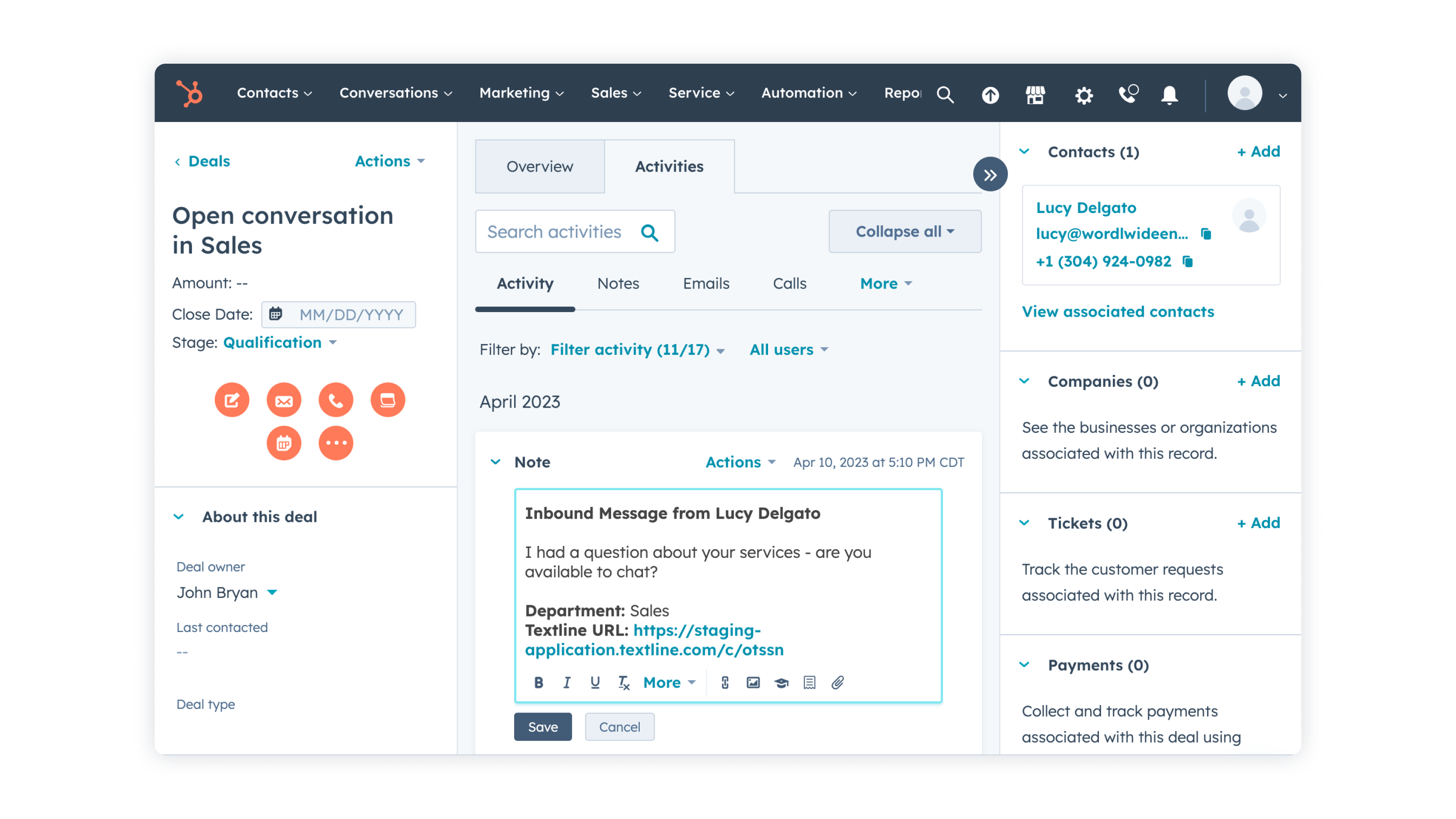This screenshot has height=819, width=1456.
Task: Collapse the About this deal section
Action: 179,516
